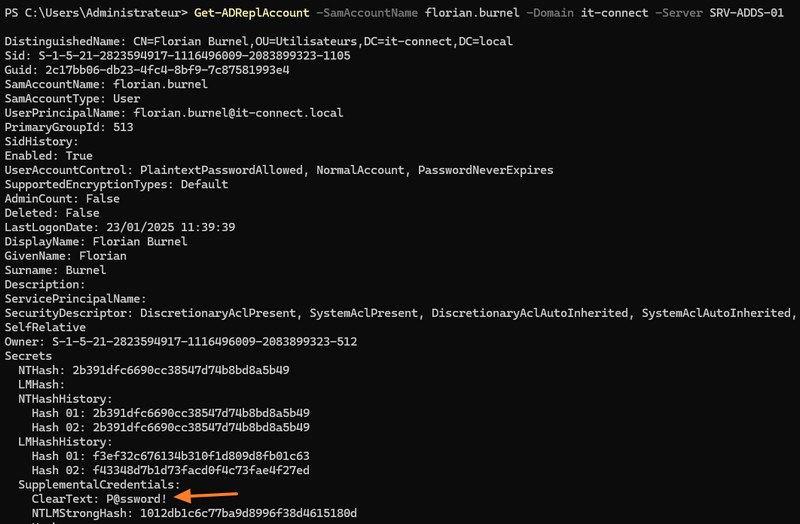Image resolution: width=800 pixels, height=524 pixels.
Task: Click the PrimaryGroupId value 513
Action: [x=123, y=127]
